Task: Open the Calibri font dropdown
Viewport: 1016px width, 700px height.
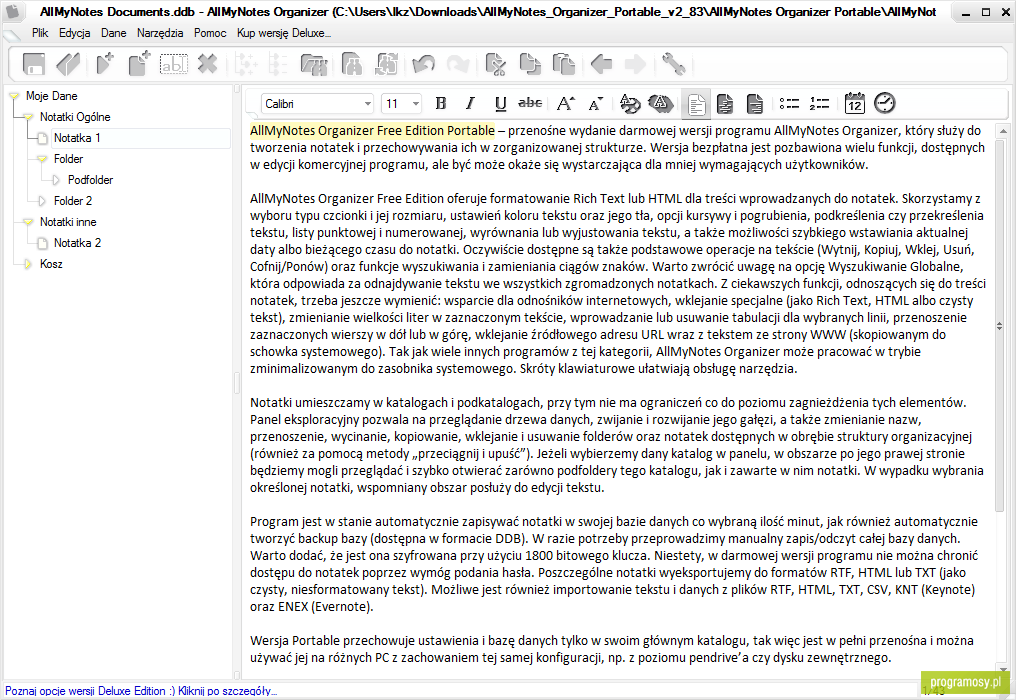Action: click(367, 104)
